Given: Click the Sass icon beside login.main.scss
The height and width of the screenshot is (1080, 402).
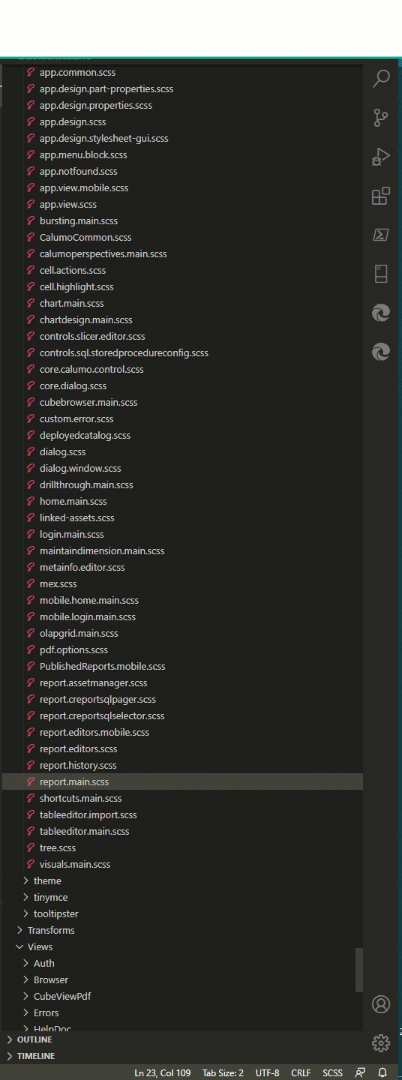Looking at the screenshot, I should [x=30, y=534].
